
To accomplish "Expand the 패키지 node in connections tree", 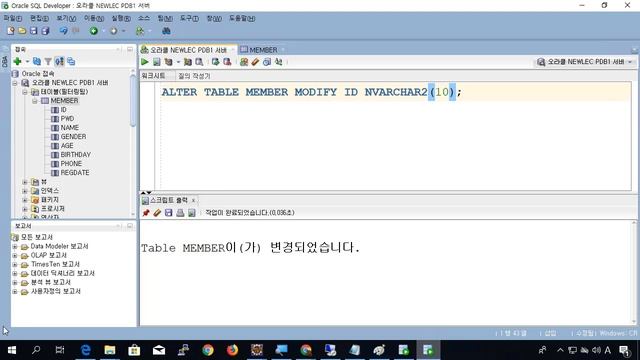I will click(25, 200).
